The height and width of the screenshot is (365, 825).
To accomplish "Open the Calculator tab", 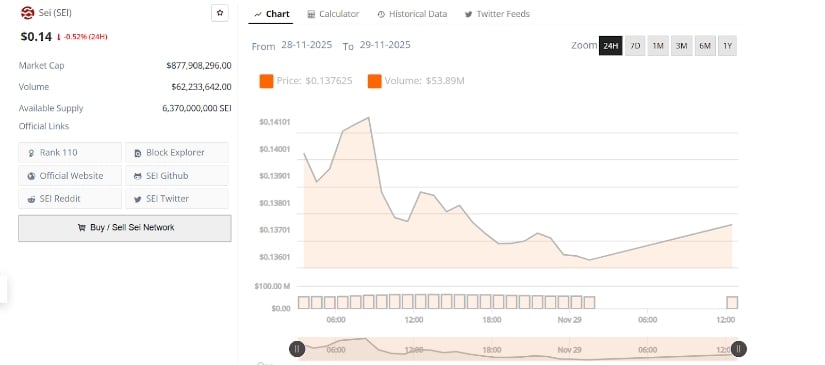I will [x=334, y=14].
